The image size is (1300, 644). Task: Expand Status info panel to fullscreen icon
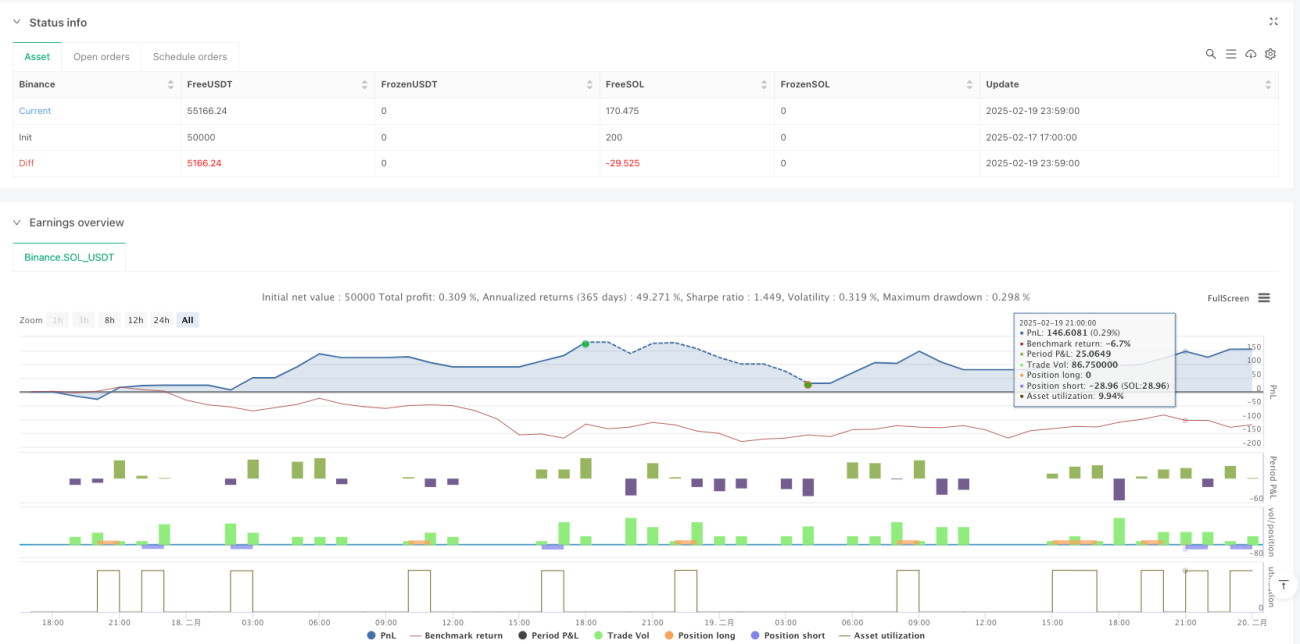click(x=1273, y=21)
